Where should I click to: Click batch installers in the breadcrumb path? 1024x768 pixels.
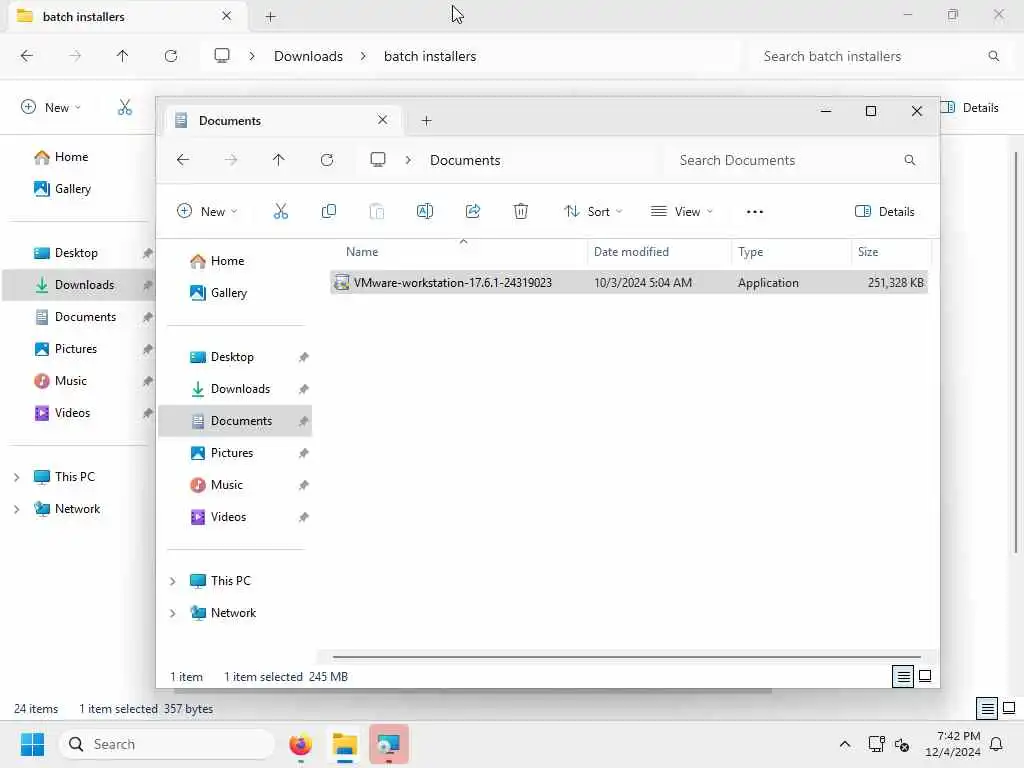(430, 56)
